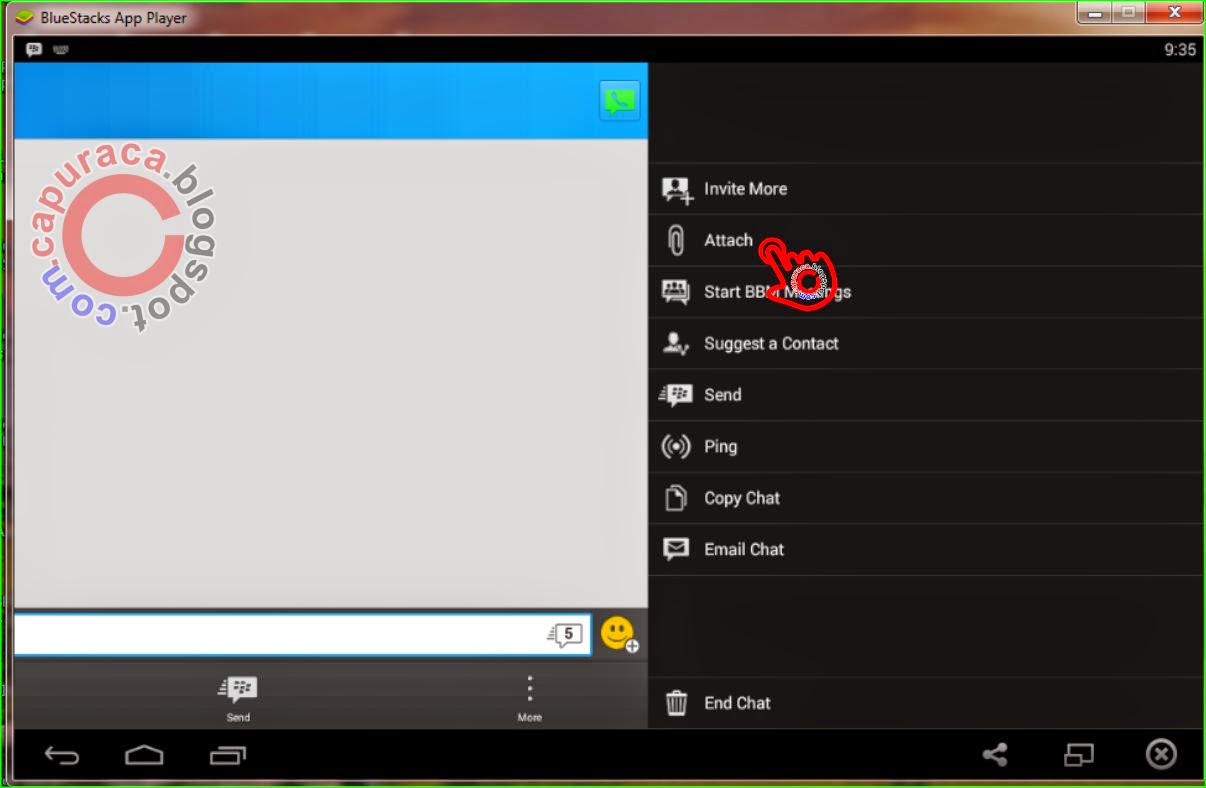Click the Invite More person icon
The image size is (1206, 788).
pyautogui.click(x=677, y=189)
